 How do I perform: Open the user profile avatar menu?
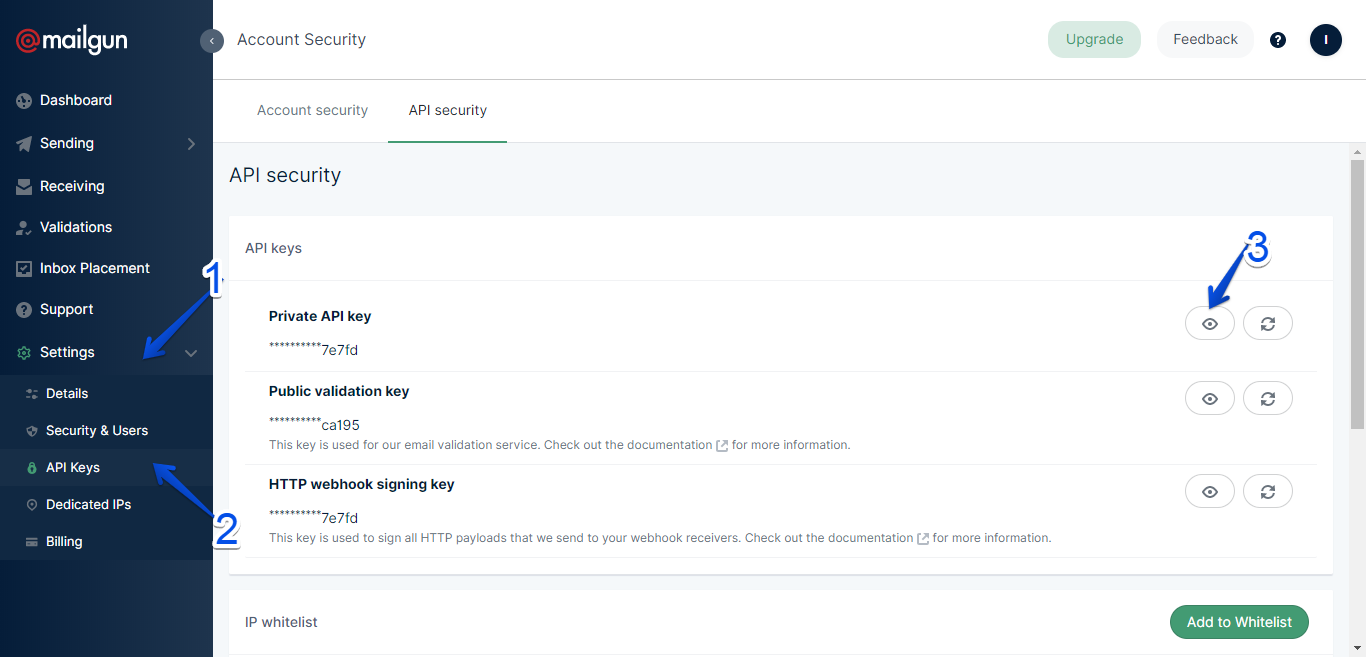click(1326, 40)
